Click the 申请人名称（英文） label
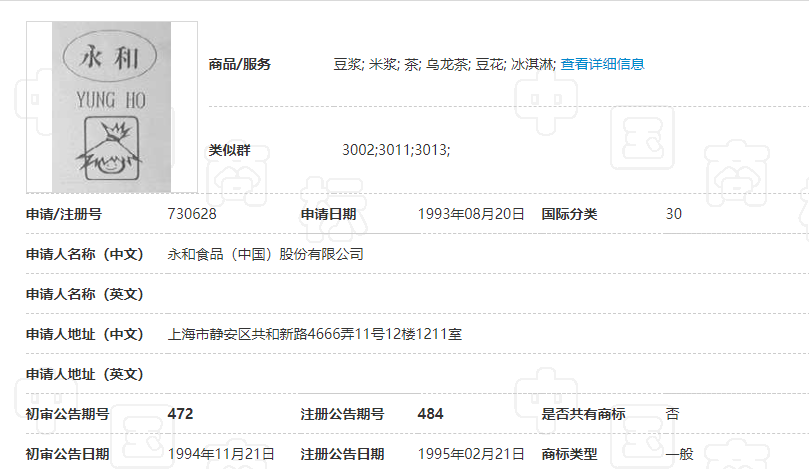 point(85,294)
